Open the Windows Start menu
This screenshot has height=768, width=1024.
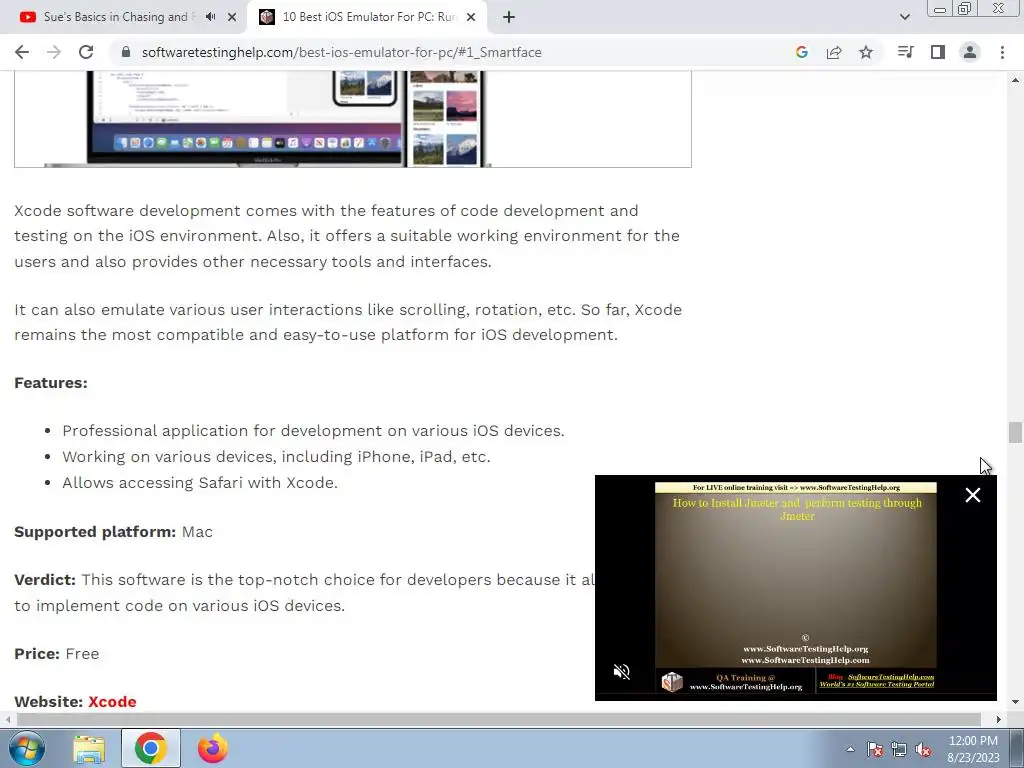coord(25,748)
